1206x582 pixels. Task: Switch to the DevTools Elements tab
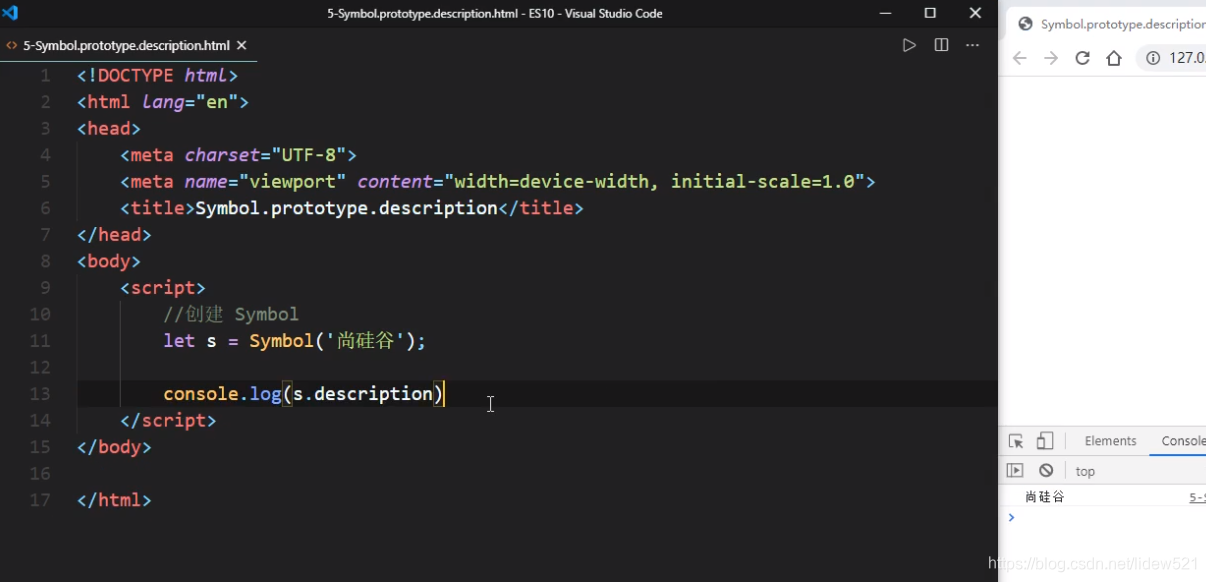[x=1110, y=441]
